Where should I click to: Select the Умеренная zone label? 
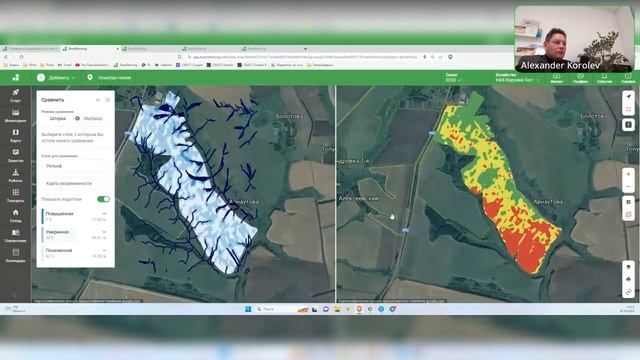(57, 232)
